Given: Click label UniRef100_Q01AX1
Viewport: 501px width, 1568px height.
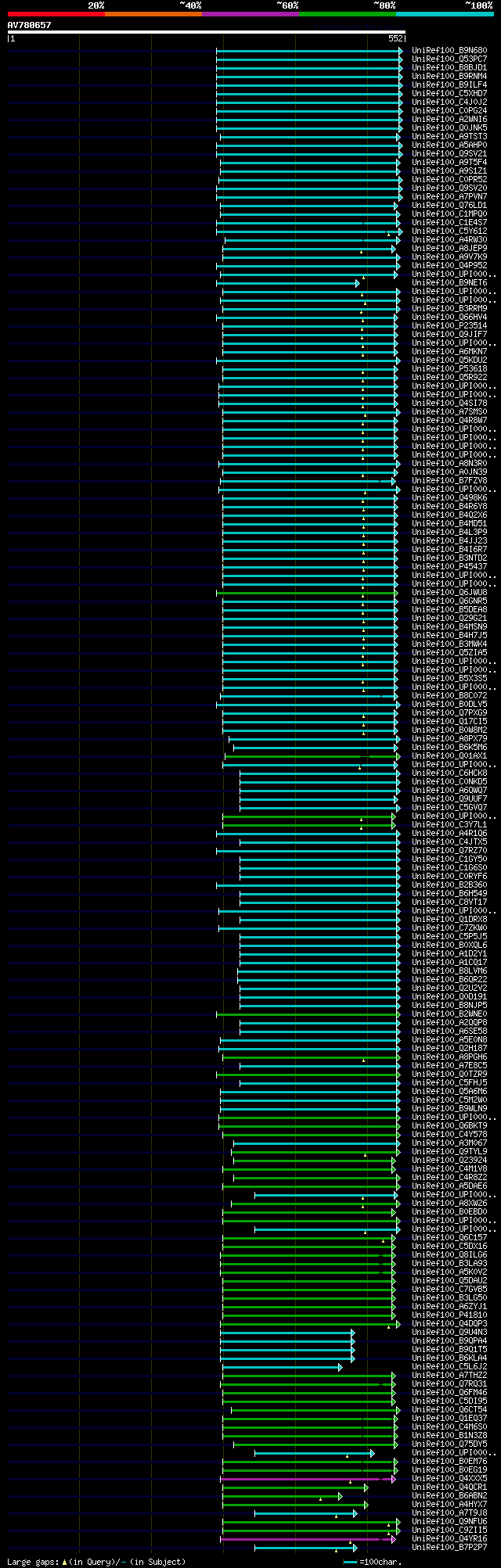Looking at the screenshot, I should 449,755.
